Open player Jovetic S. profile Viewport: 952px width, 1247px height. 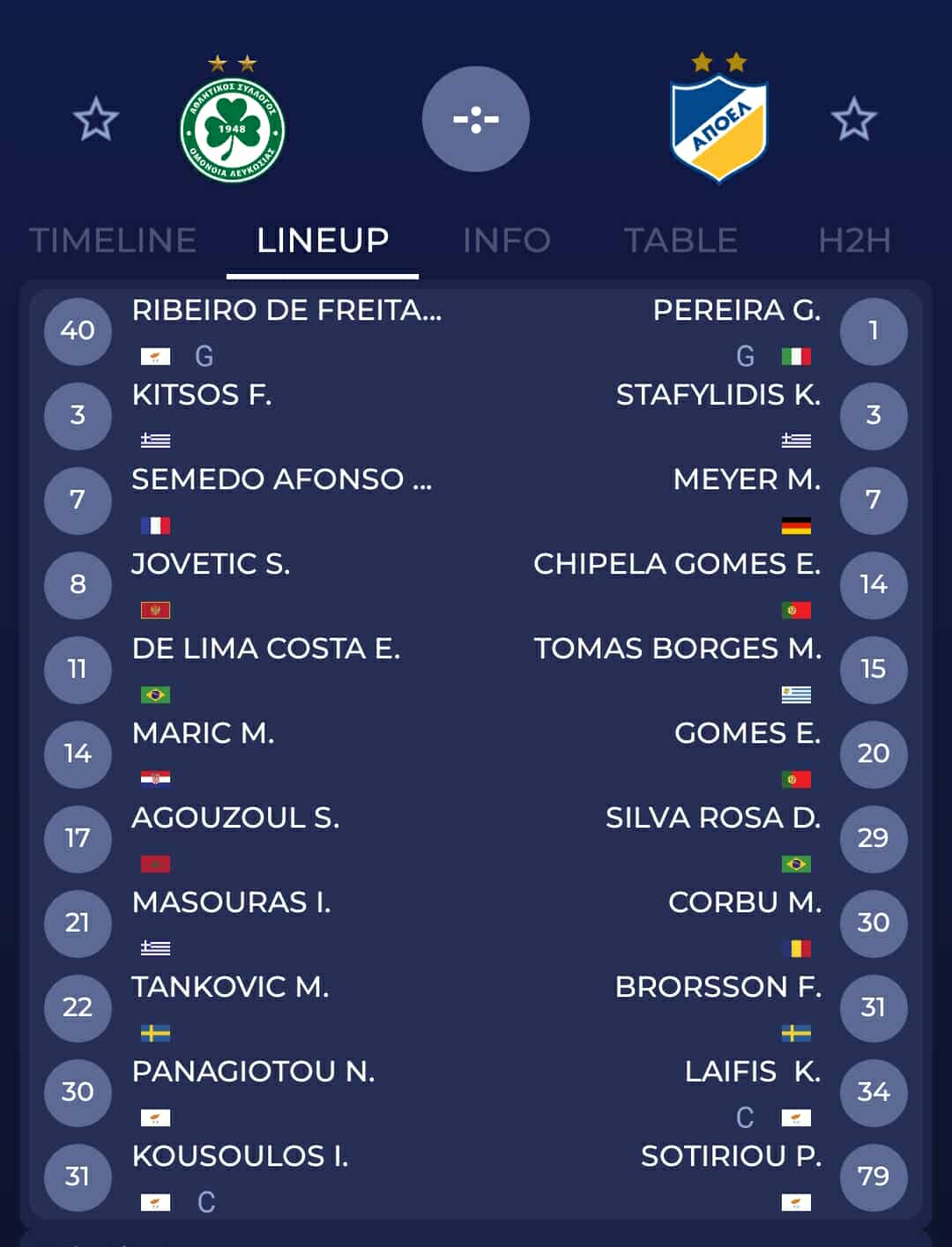click(x=211, y=564)
